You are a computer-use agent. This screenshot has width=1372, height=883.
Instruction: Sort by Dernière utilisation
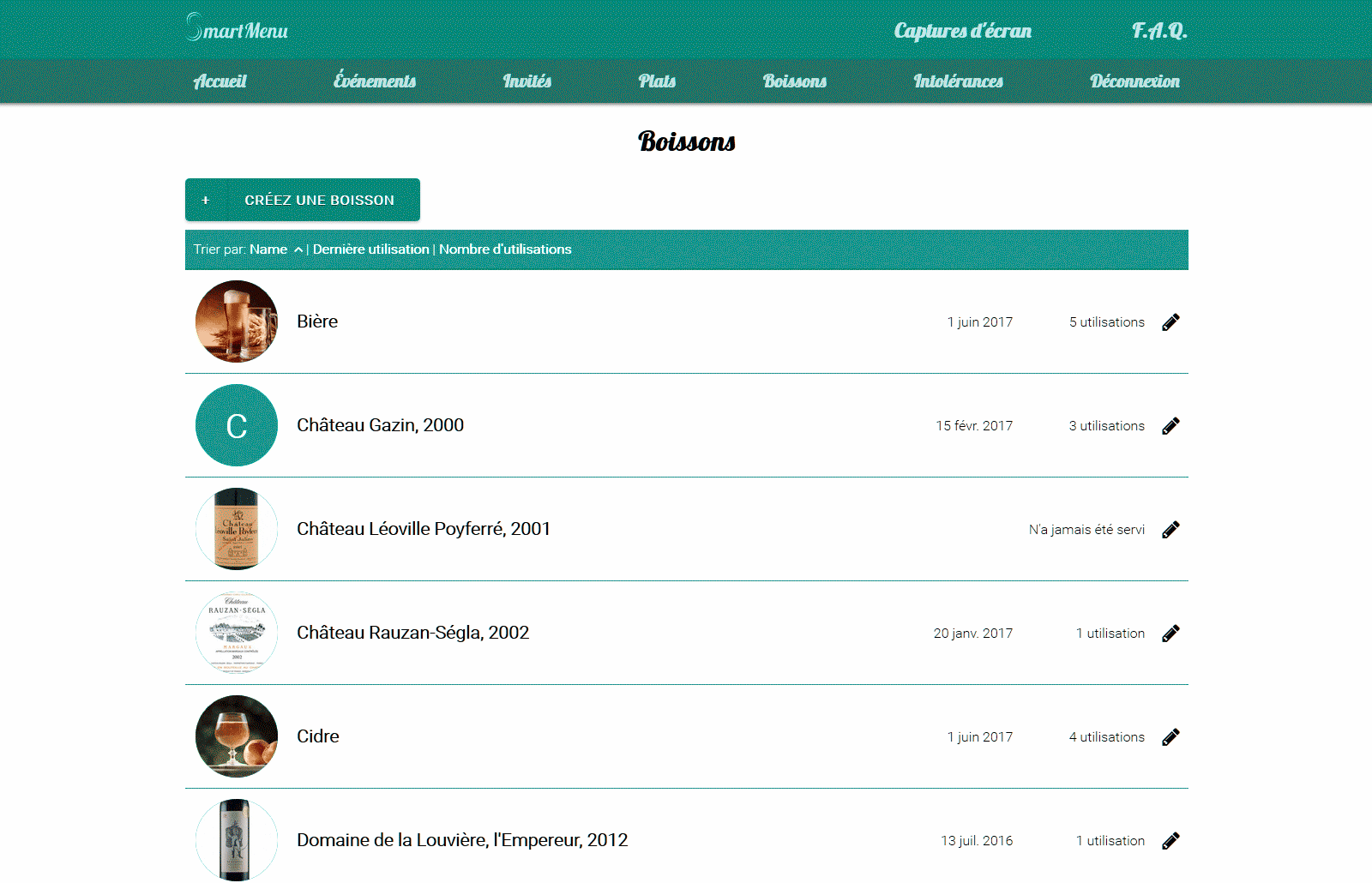click(x=370, y=249)
